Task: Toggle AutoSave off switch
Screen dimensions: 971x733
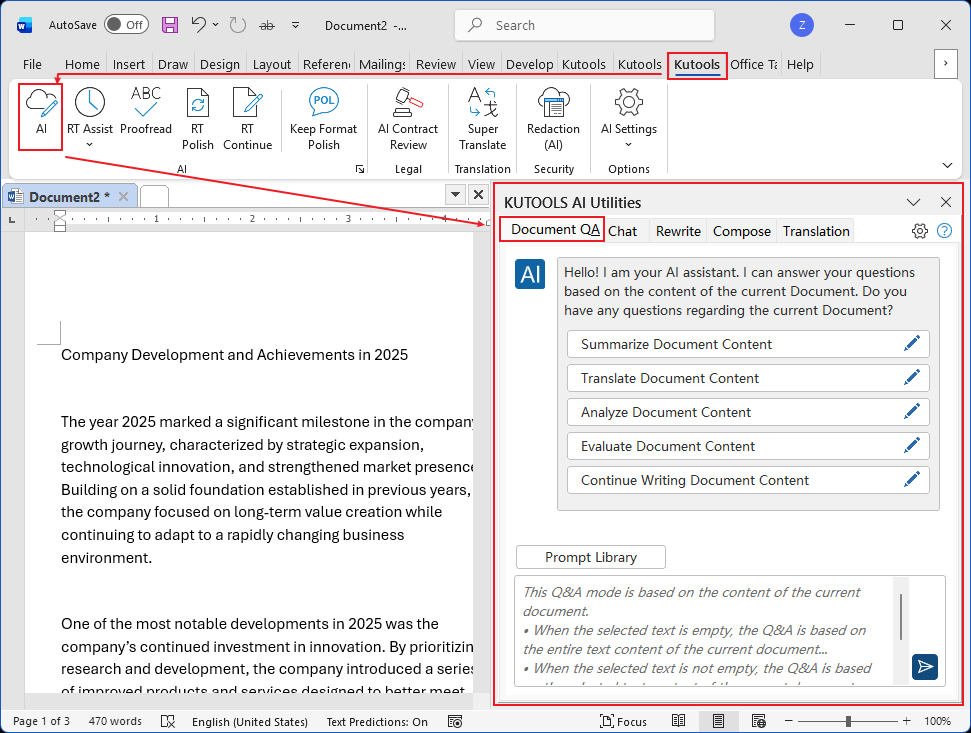Action: point(127,25)
